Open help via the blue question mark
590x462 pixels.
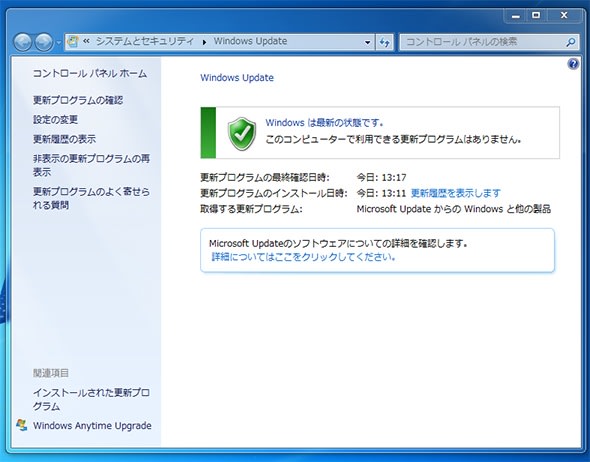(x=573, y=64)
